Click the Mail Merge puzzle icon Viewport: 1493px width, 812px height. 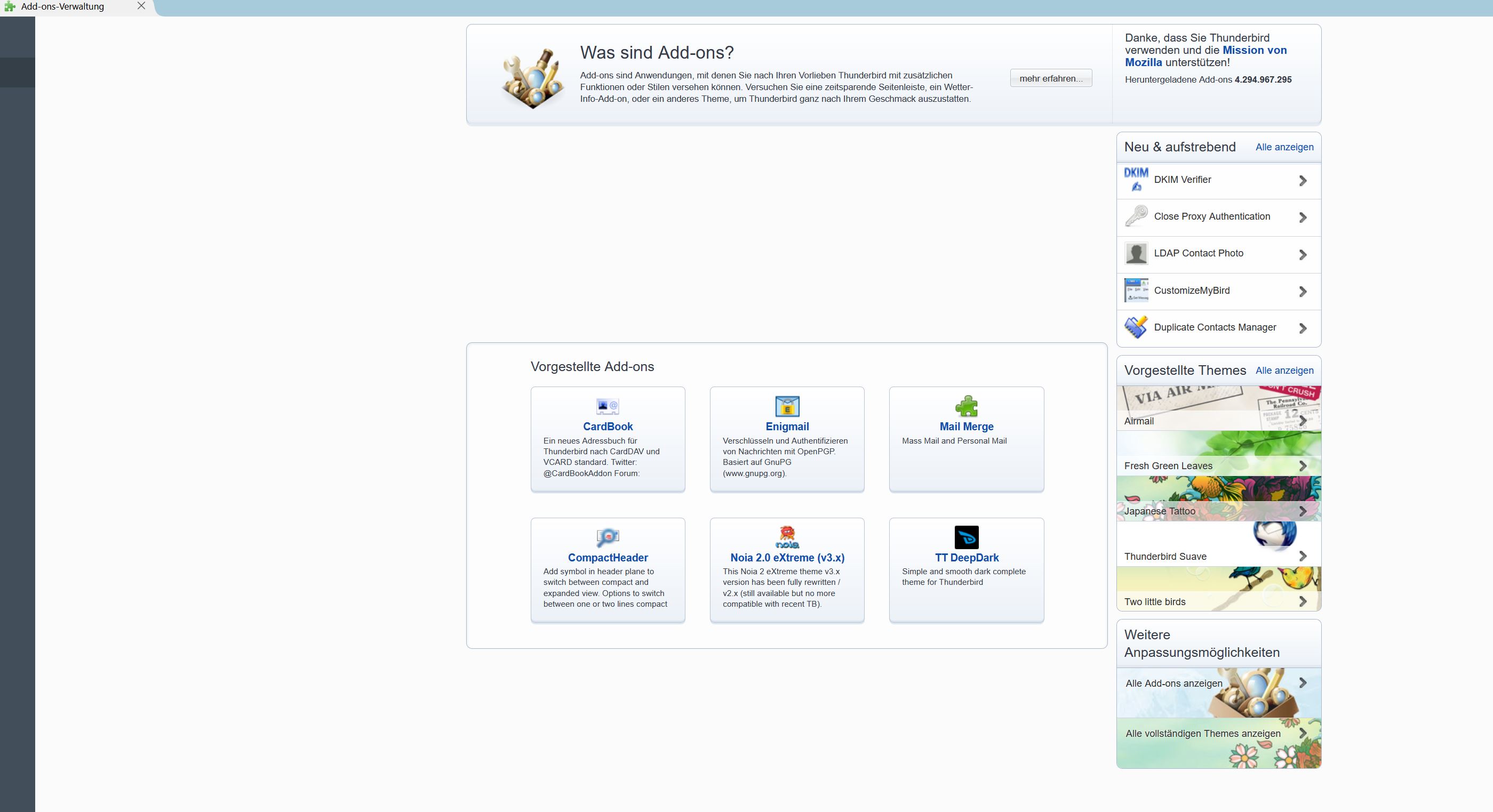[966, 407]
